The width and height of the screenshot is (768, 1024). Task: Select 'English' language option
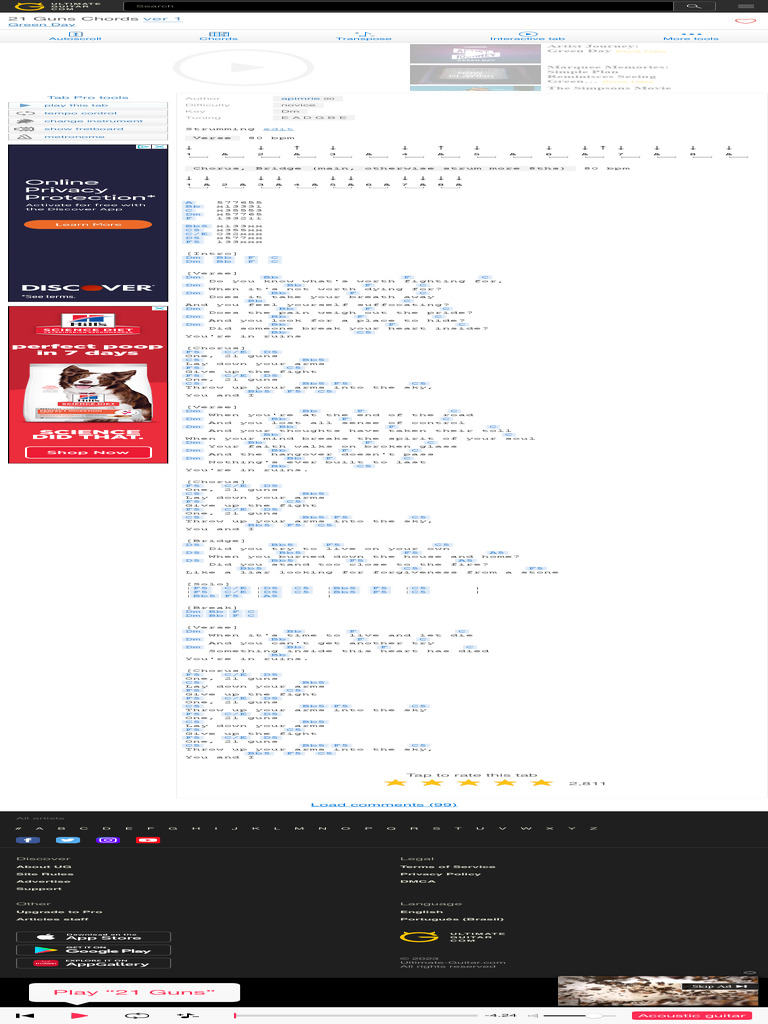coord(421,912)
